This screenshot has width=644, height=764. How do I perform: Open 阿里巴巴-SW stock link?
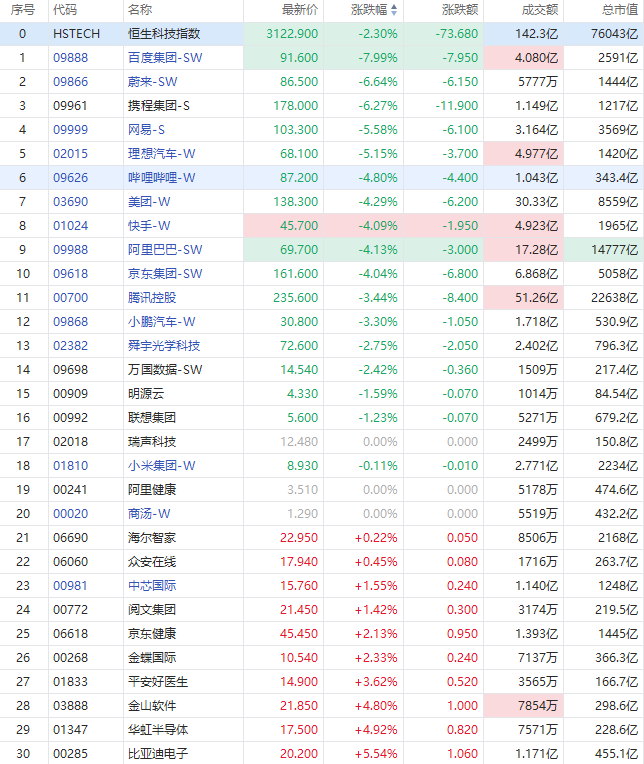point(165,249)
